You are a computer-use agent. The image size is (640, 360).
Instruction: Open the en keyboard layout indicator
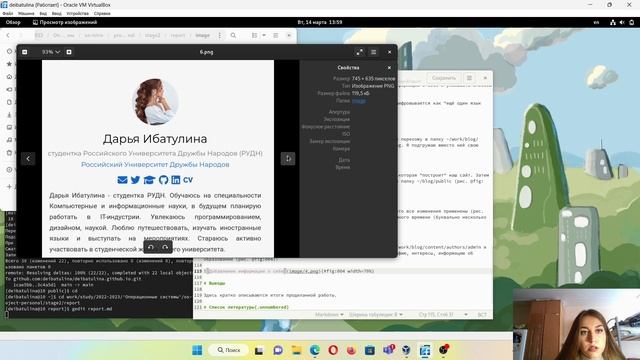coord(596,22)
